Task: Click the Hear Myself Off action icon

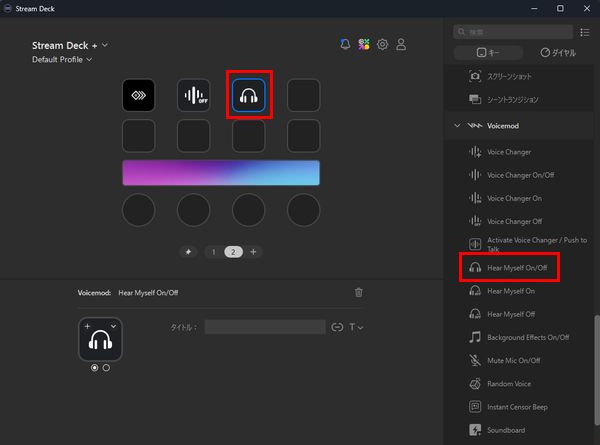Action: pyautogui.click(x=475, y=314)
